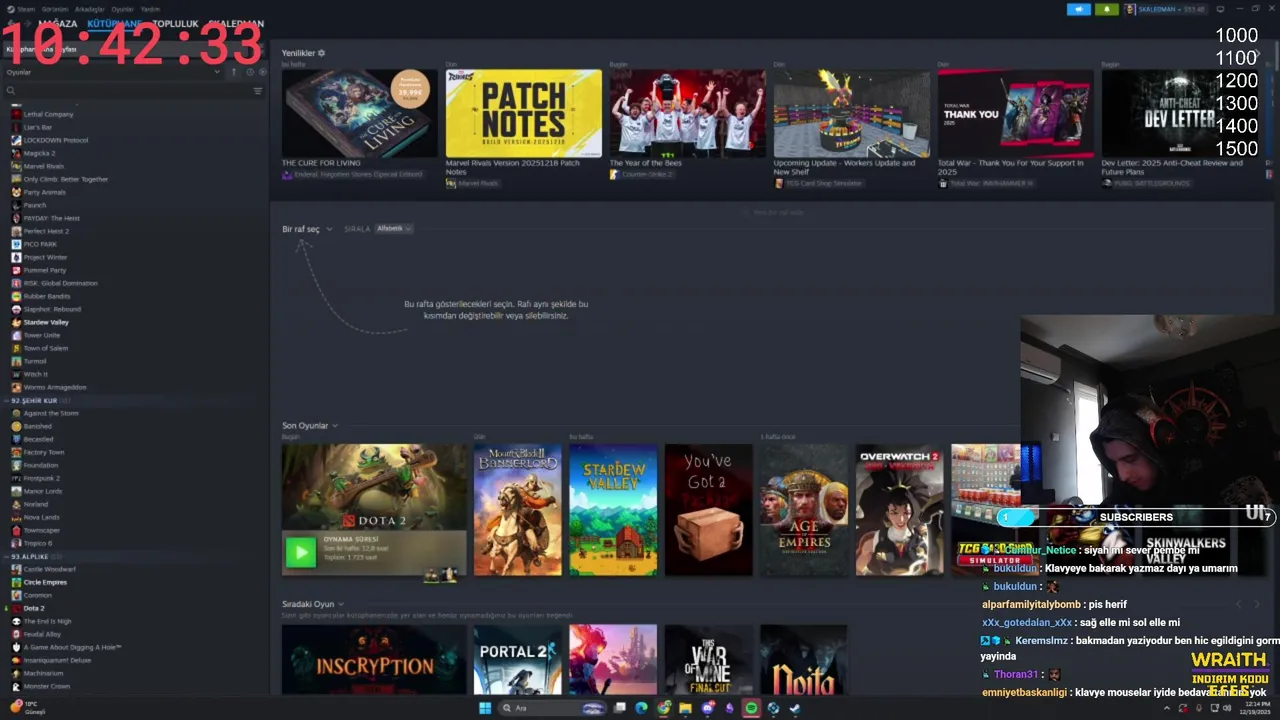Click the Lethal Company icon in the list
The height and width of the screenshot is (720, 1280).
[16, 114]
